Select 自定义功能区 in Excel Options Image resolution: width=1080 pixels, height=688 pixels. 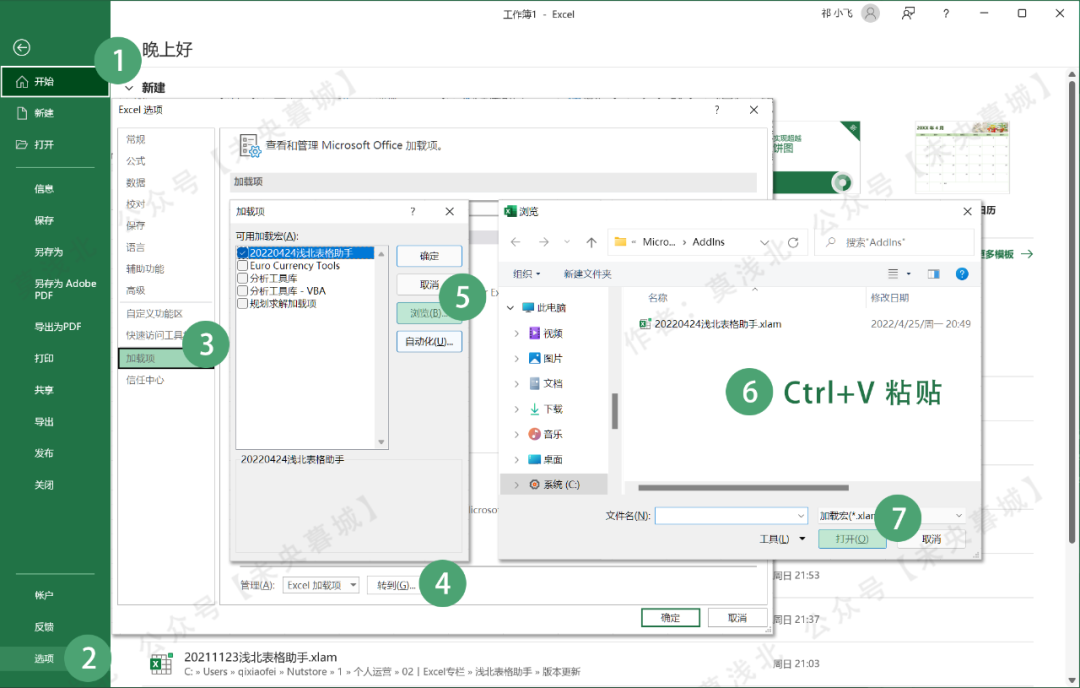(x=154, y=313)
